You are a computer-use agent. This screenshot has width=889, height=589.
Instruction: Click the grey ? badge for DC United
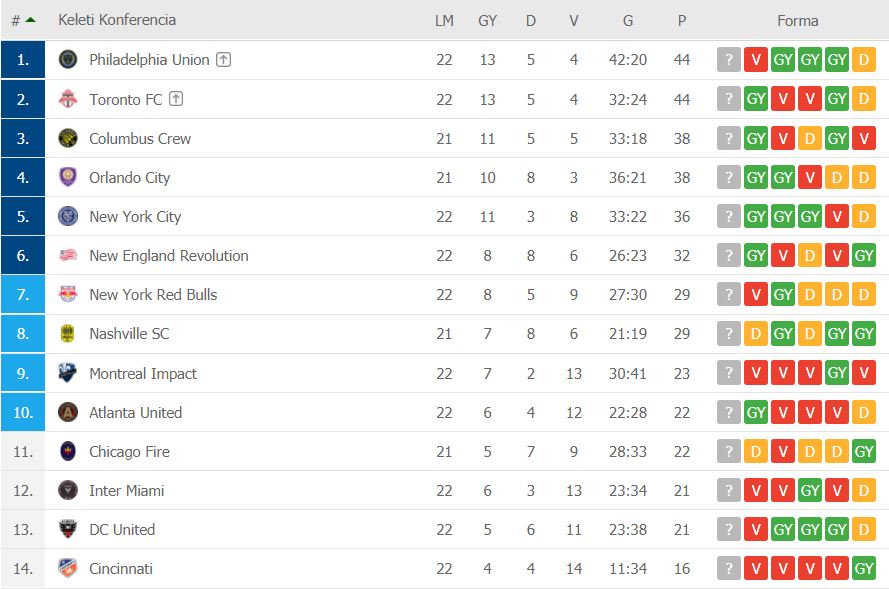pyautogui.click(x=729, y=529)
